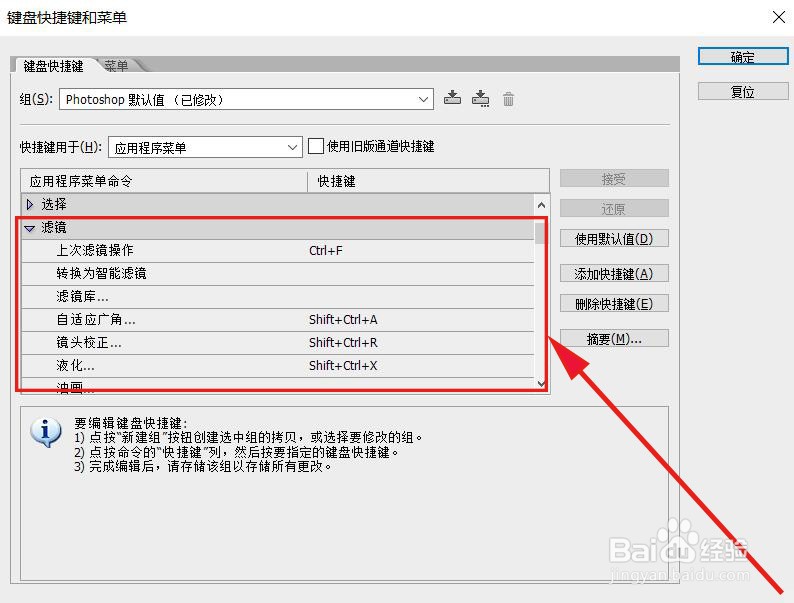Screen dimensions: 794x603
Task: Click the 还原 button
Action: pos(614,209)
